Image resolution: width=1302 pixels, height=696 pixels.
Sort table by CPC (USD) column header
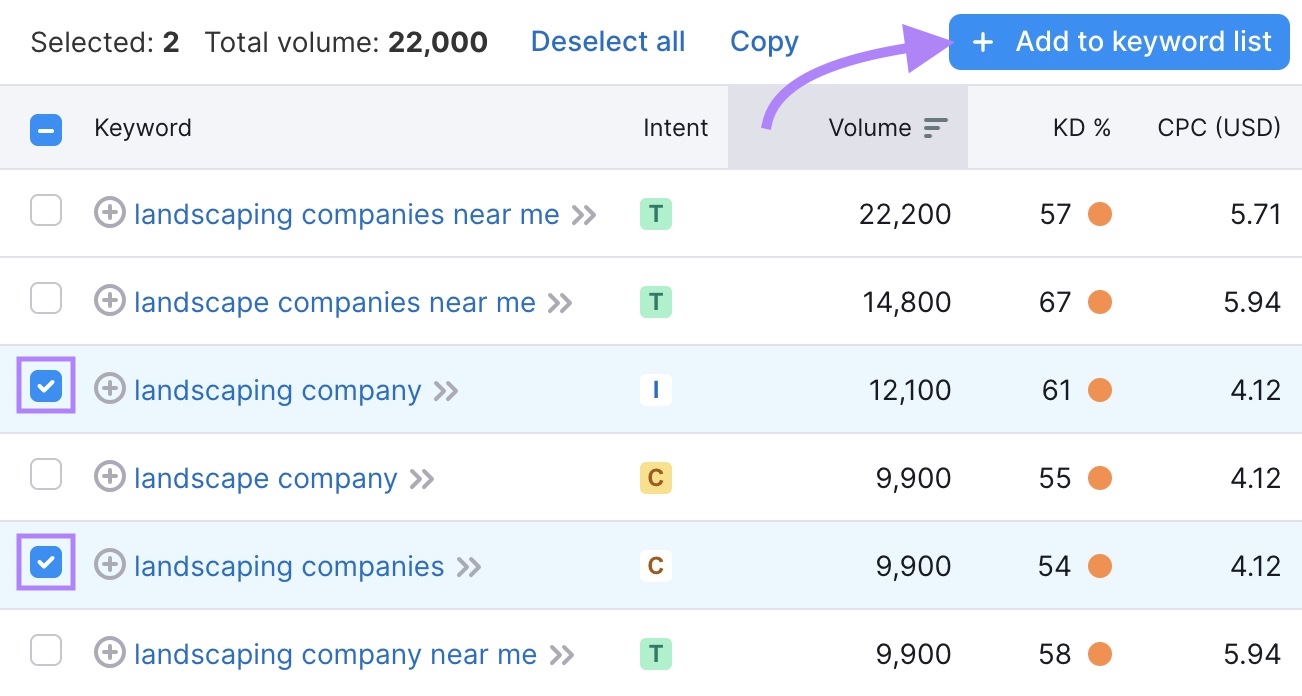pos(1218,128)
